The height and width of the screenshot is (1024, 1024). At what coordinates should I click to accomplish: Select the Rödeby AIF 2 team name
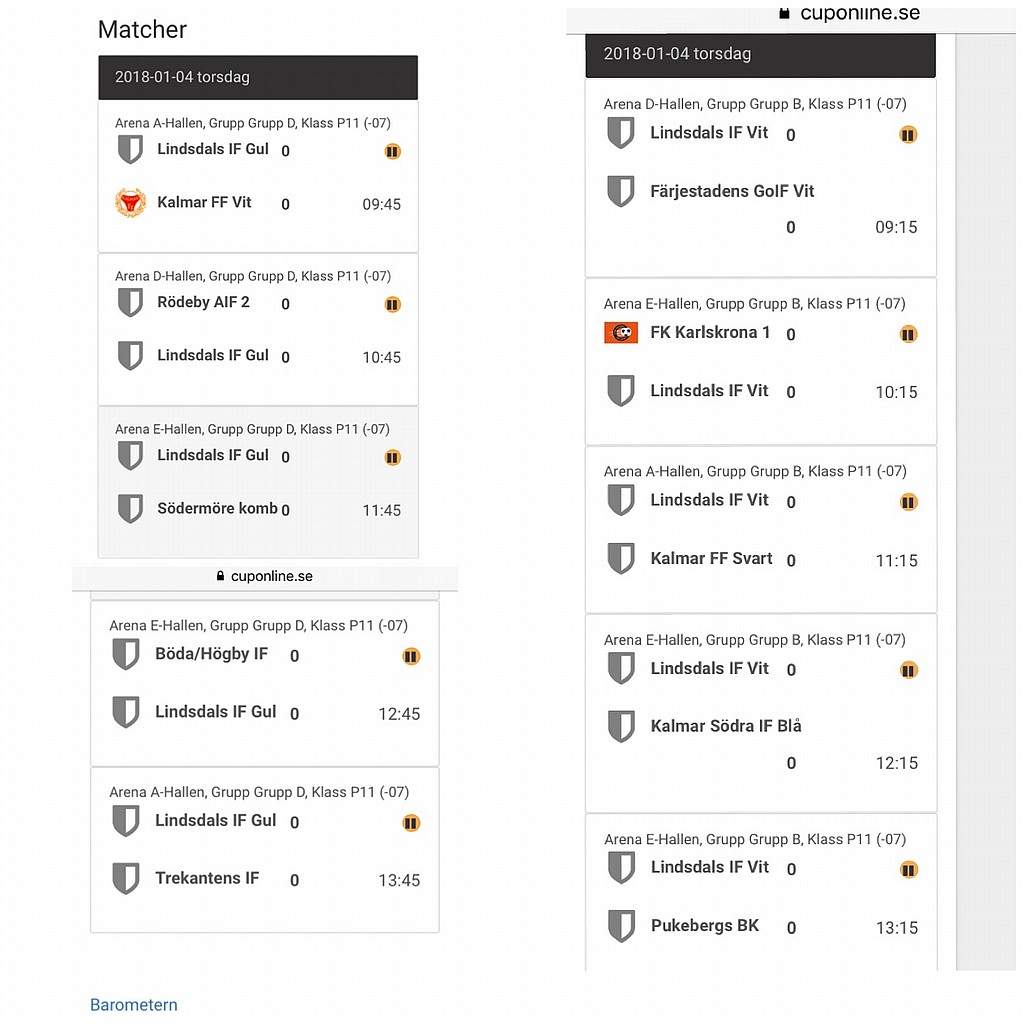tap(203, 302)
